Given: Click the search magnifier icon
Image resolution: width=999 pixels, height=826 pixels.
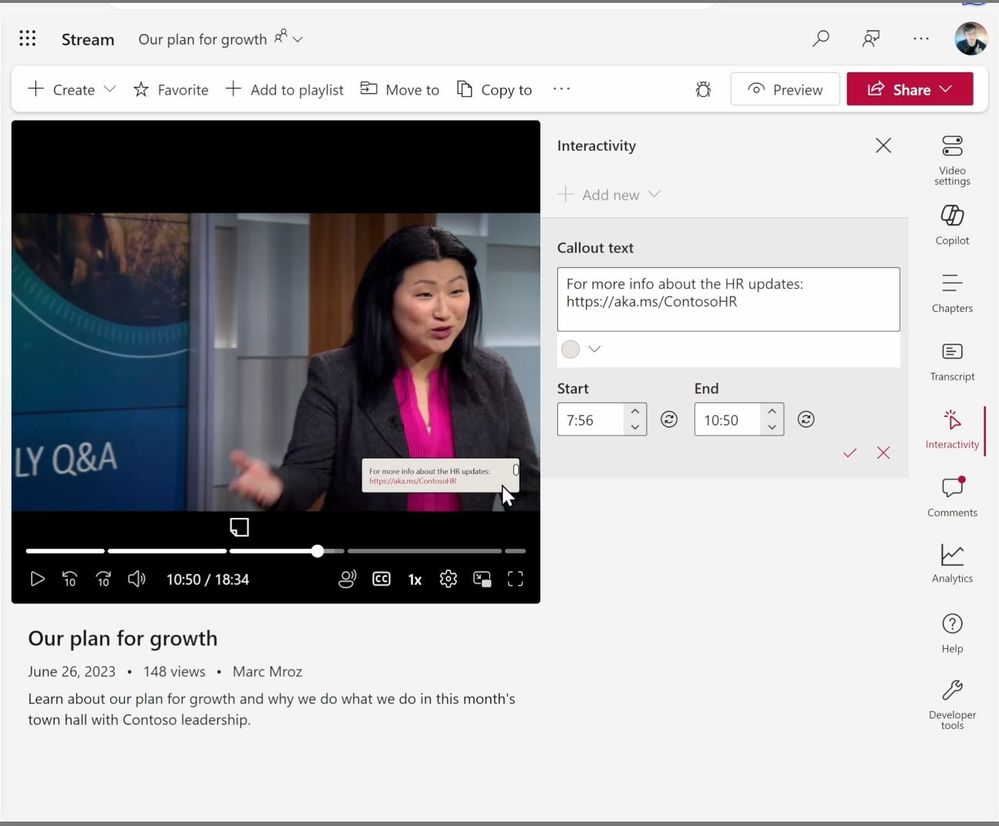Looking at the screenshot, I should coord(821,39).
